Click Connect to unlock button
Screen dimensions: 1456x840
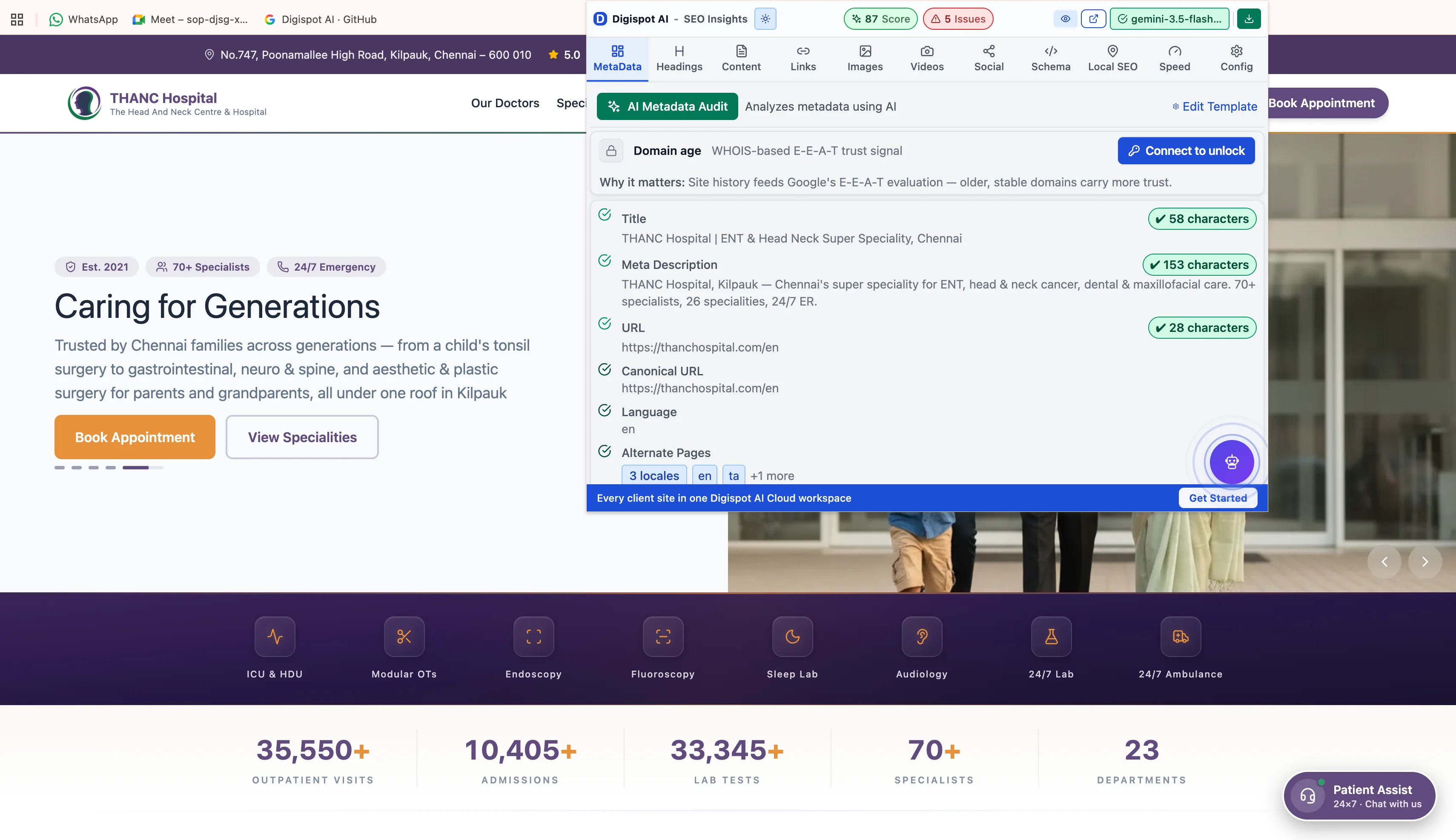point(1186,151)
